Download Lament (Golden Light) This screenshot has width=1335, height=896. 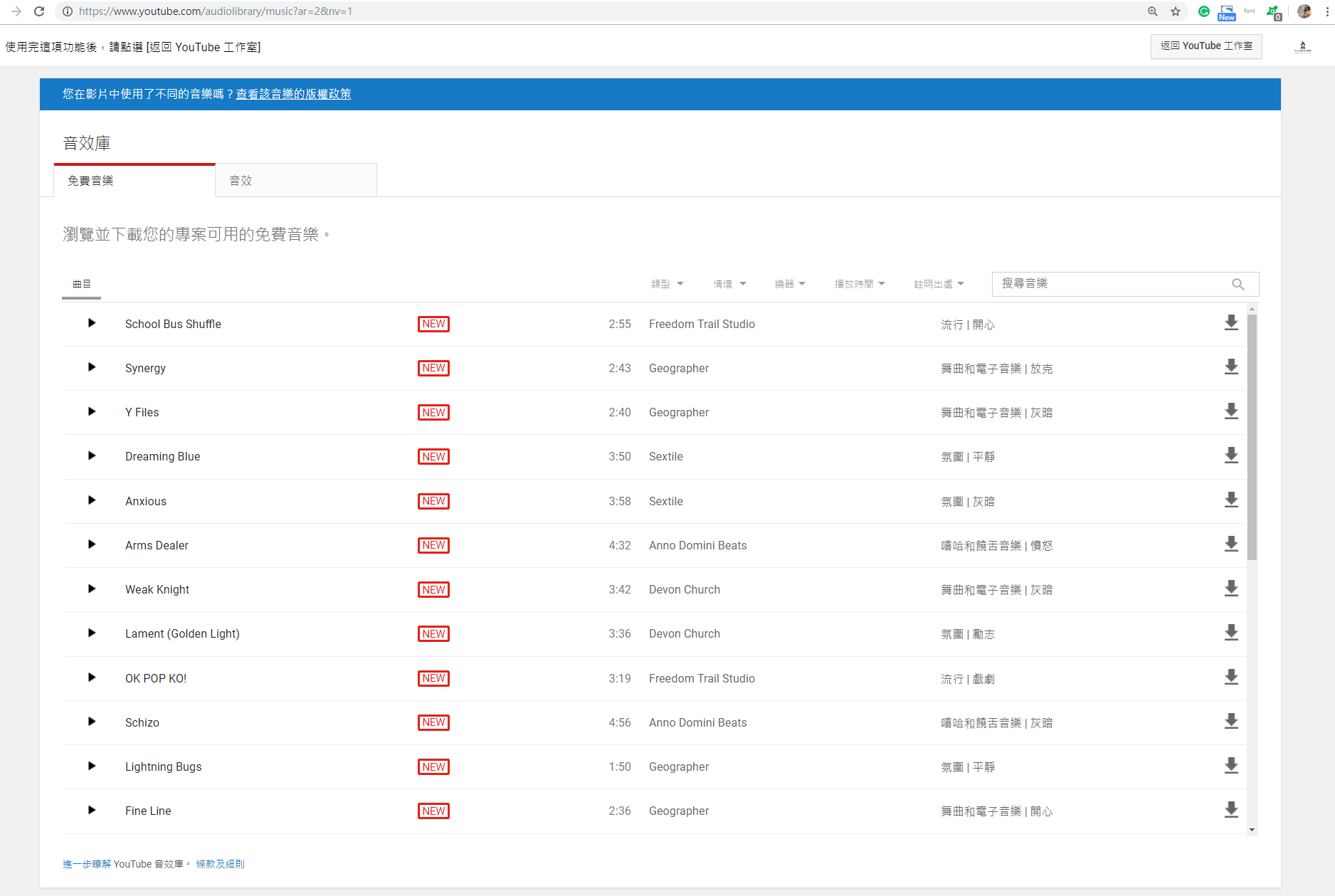point(1231,633)
